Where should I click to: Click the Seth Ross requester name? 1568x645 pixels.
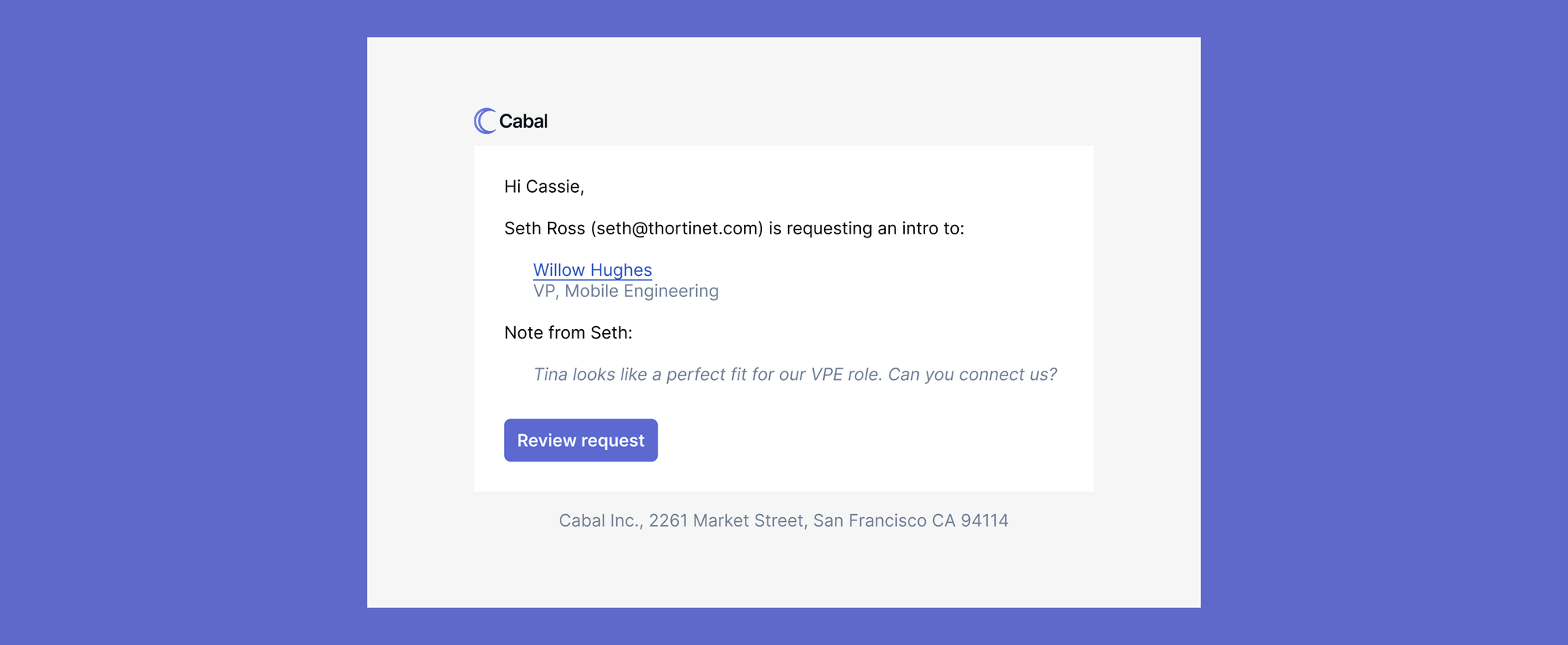click(x=545, y=228)
